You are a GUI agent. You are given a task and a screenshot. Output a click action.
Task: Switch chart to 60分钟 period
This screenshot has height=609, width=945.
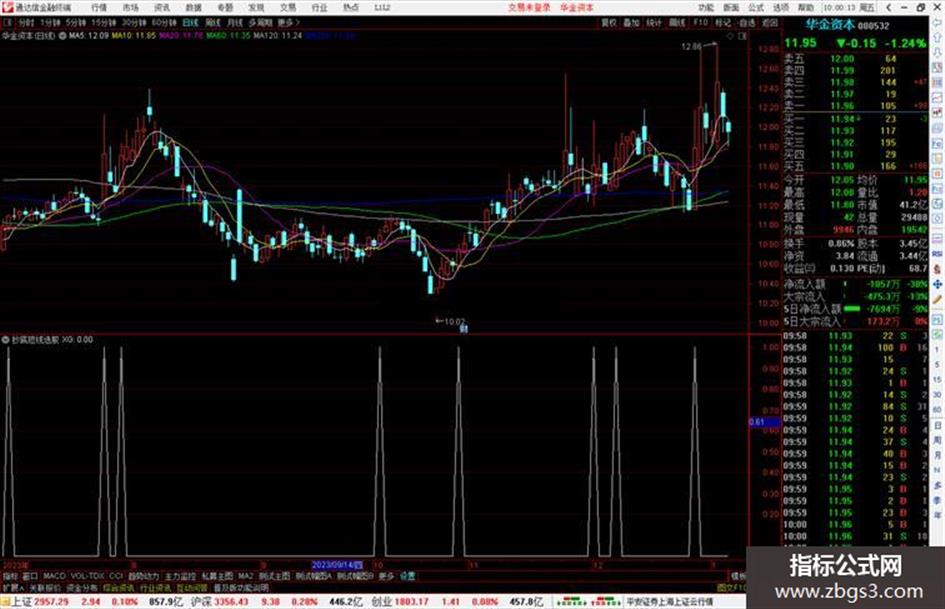click(163, 22)
